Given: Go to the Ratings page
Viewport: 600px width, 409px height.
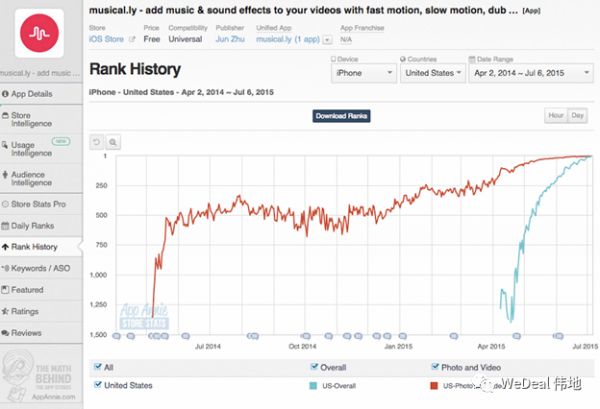Looking at the screenshot, I should point(27,311).
